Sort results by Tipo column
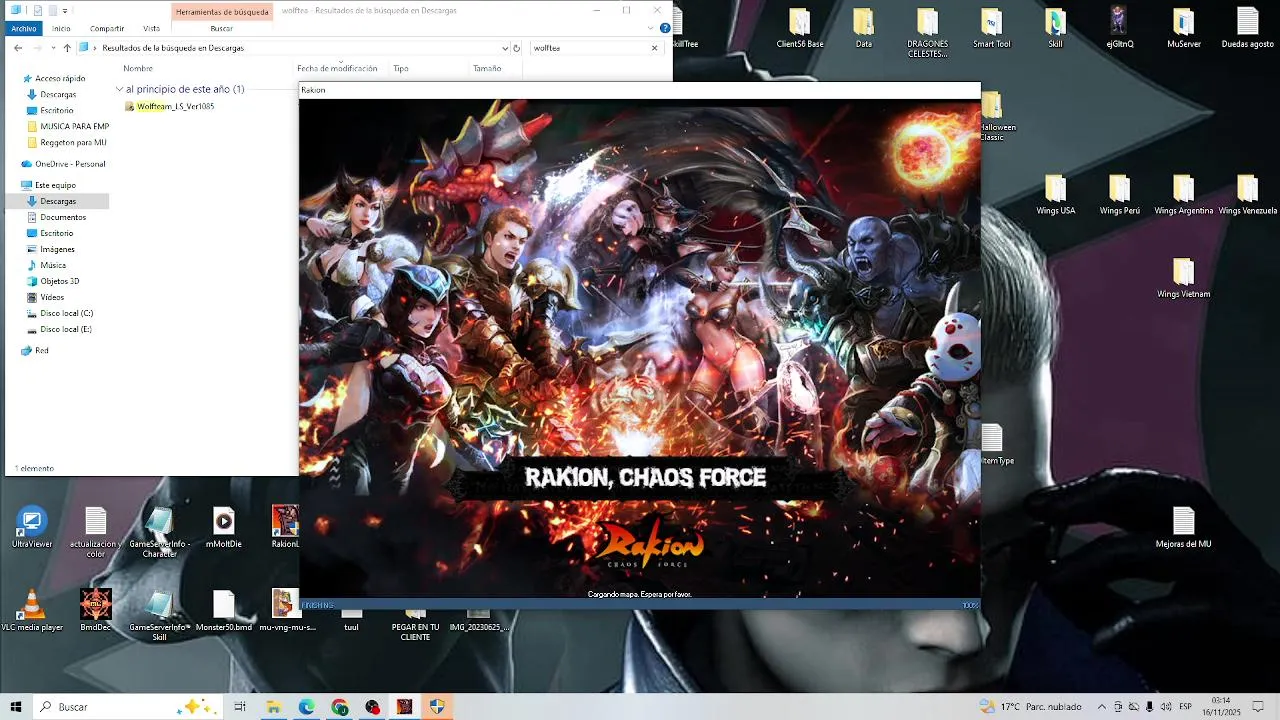The height and width of the screenshot is (720, 1280). [400, 69]
